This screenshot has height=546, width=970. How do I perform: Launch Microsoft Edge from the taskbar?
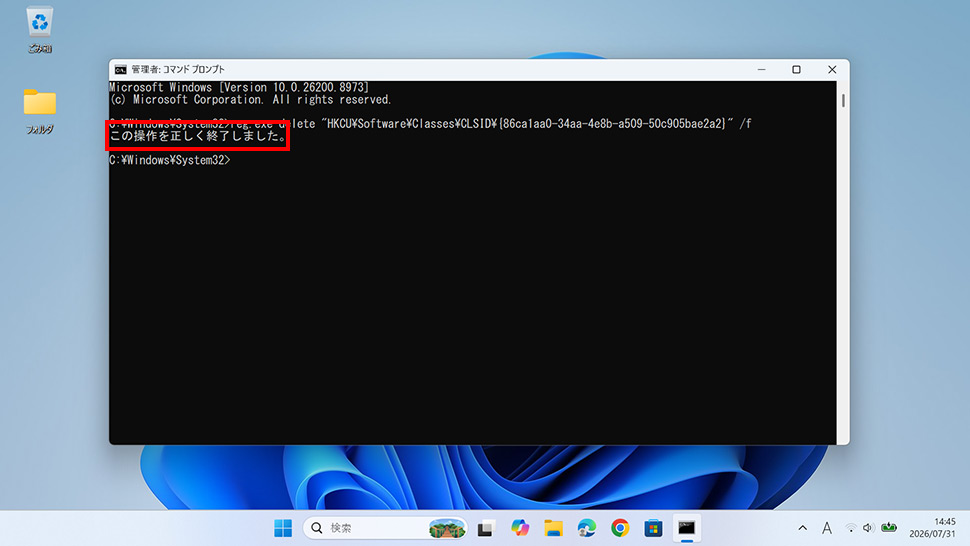[x=586, y=528]
